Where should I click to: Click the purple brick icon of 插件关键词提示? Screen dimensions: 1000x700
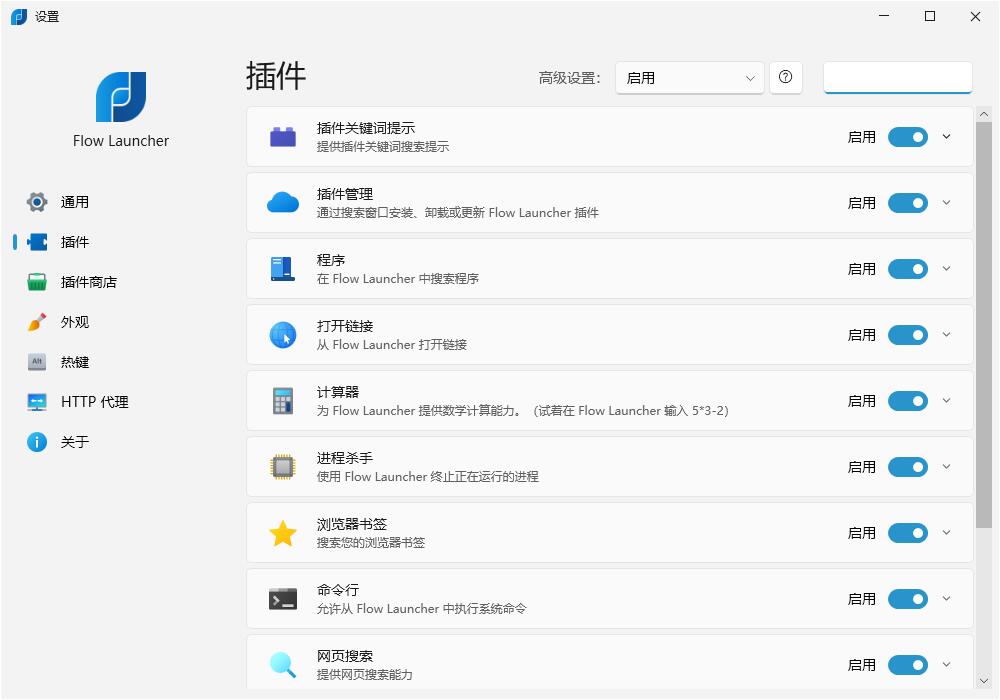(x=283, y=137)
